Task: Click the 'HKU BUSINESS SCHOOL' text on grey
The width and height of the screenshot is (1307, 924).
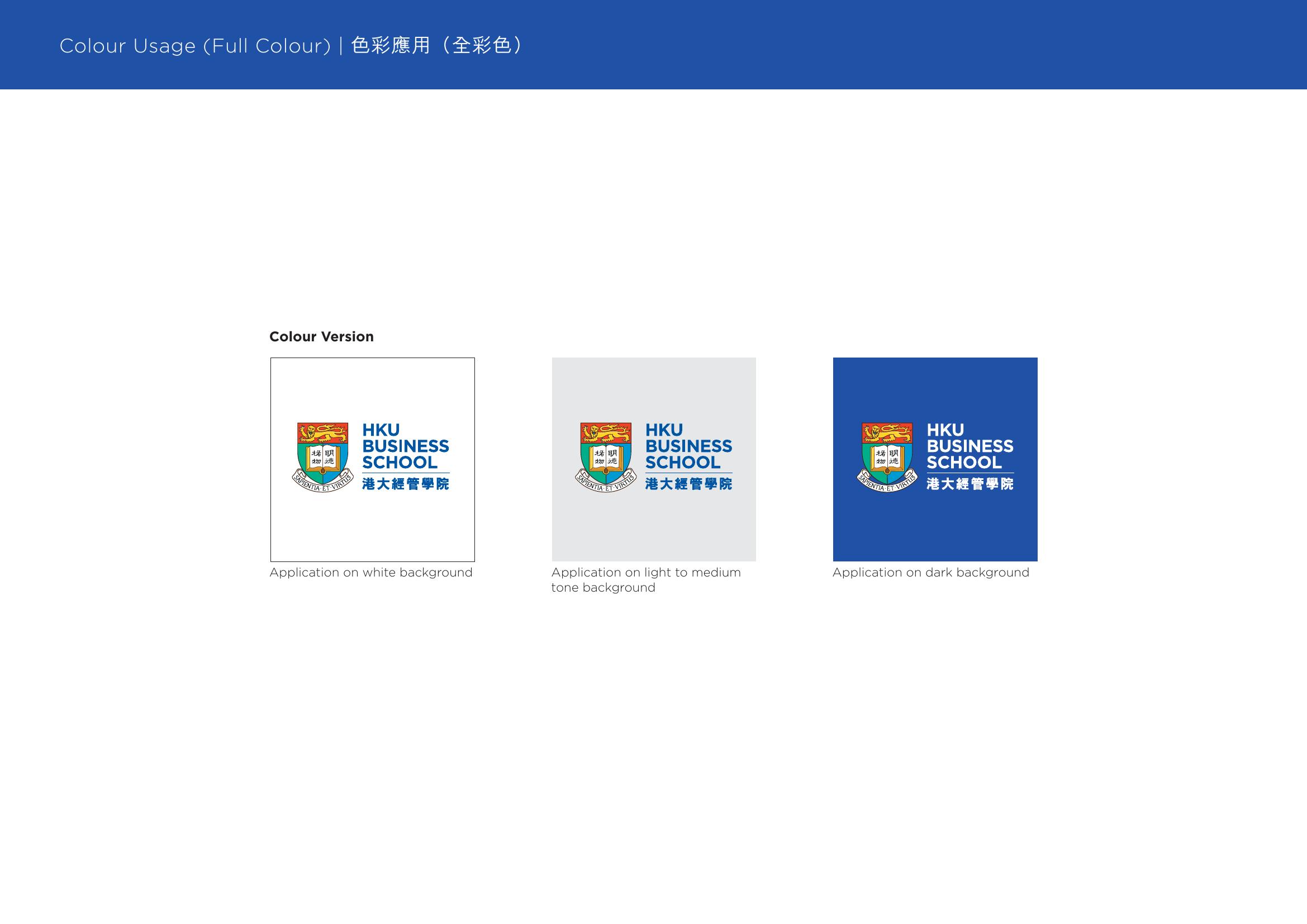Action: (x=688, y=446)
